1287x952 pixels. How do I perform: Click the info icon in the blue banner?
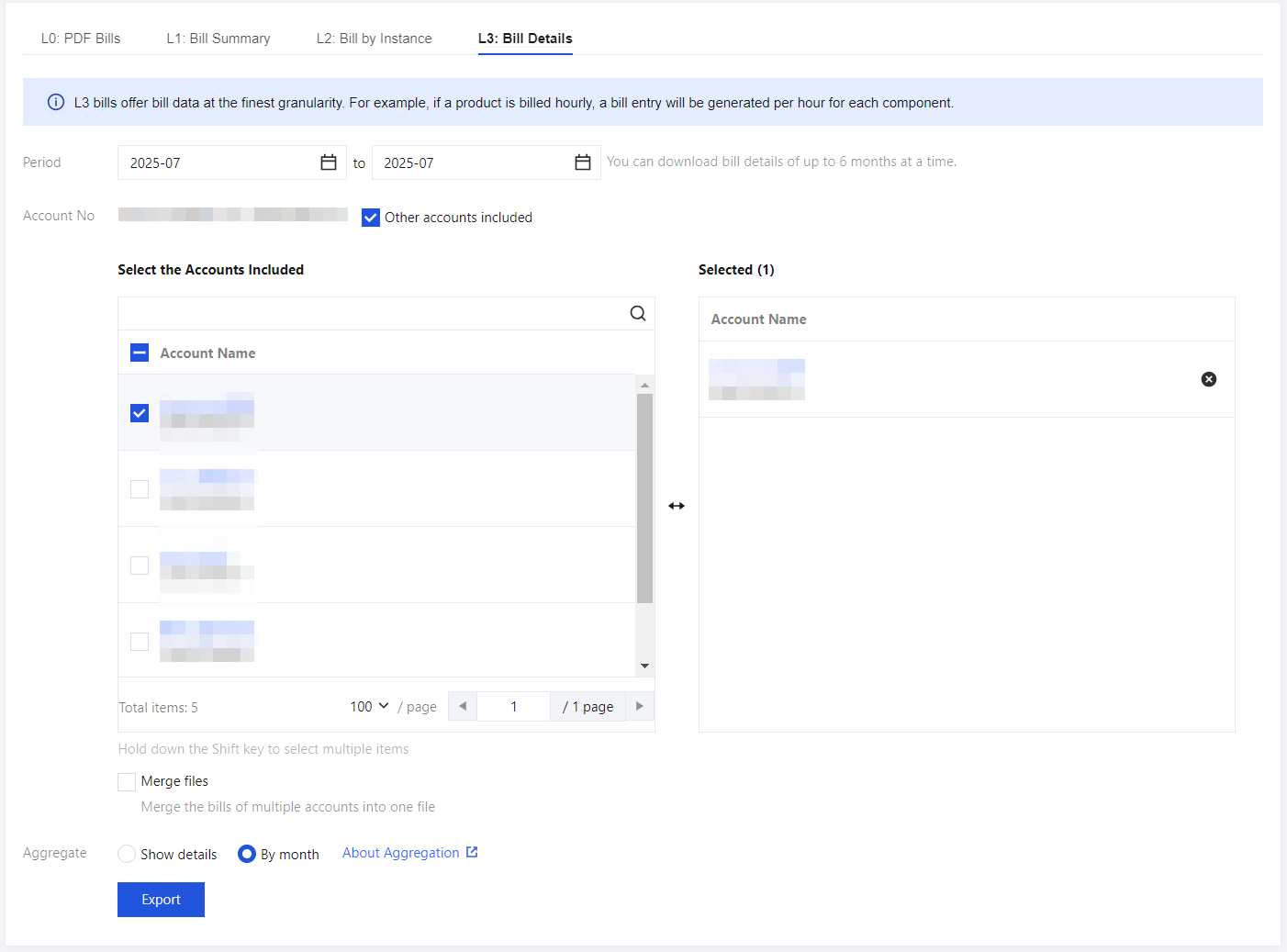(x=56, y=102)
